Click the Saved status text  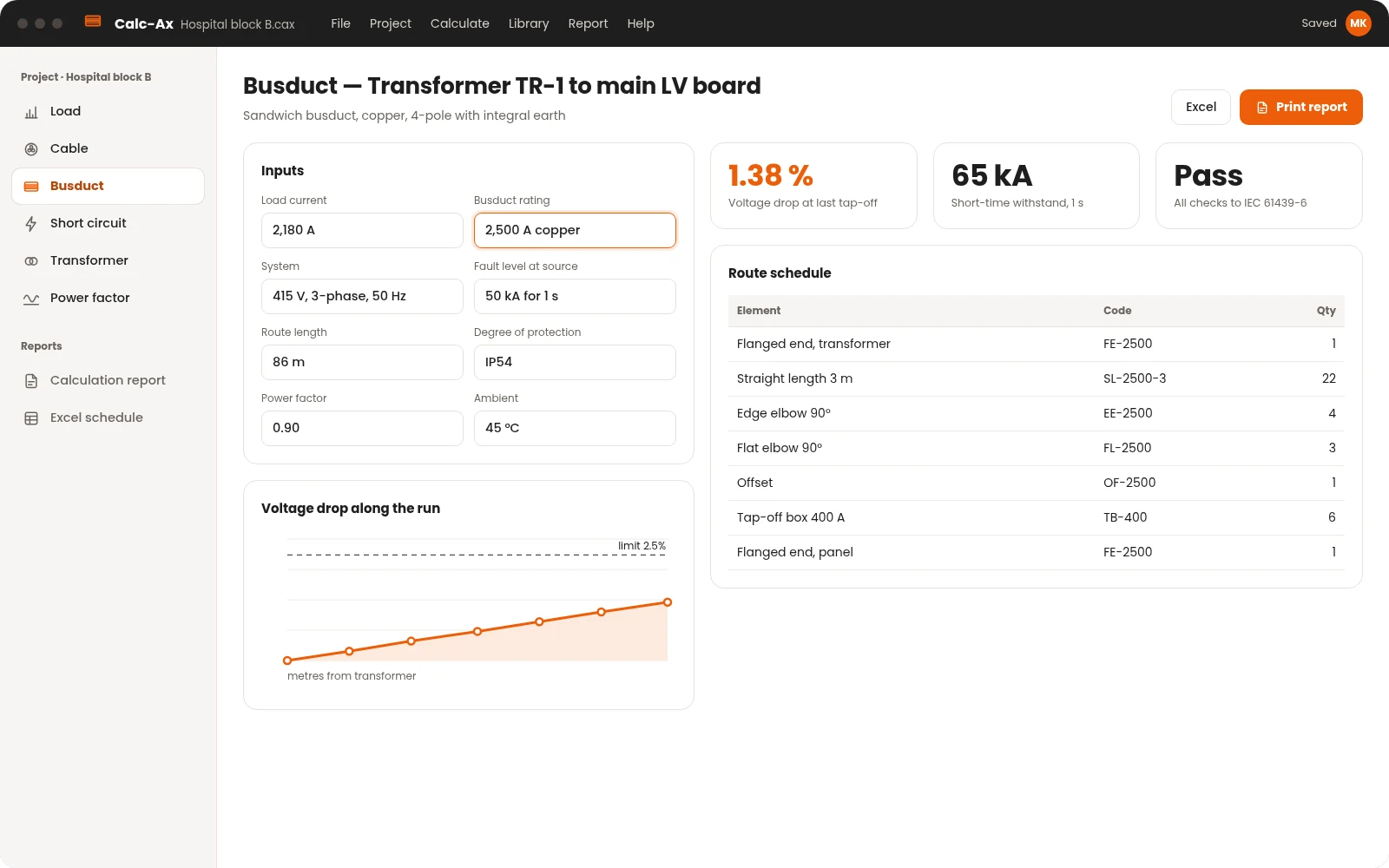(1319, 23)
